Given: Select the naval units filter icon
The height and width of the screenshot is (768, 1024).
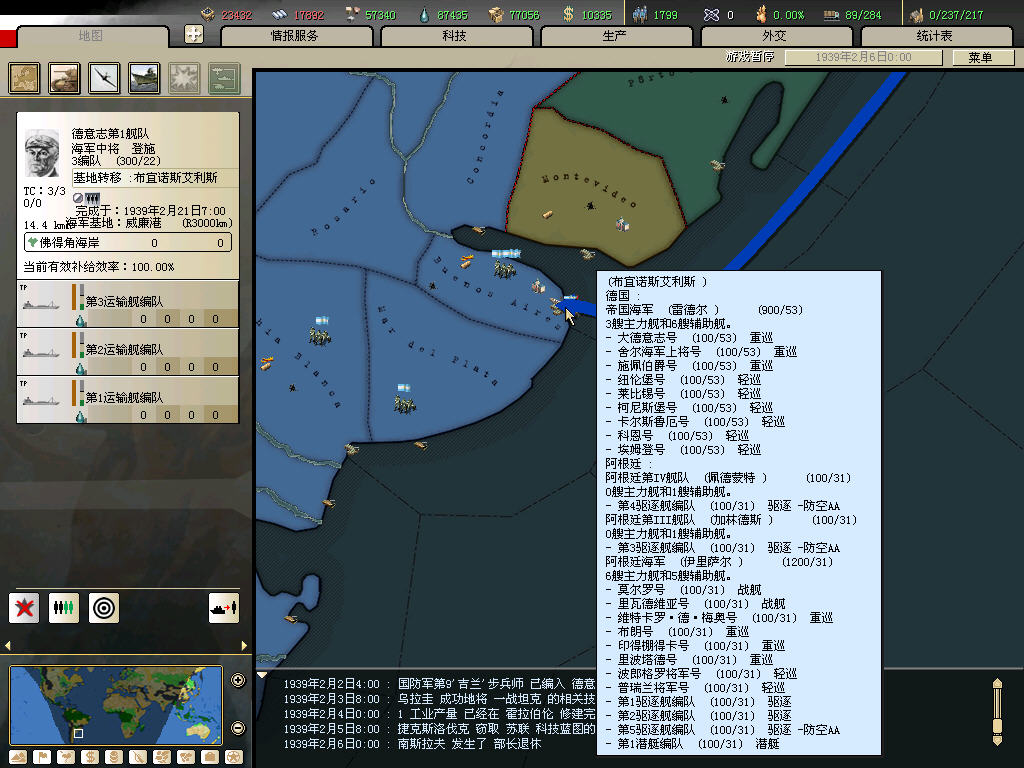Looking at the screenshot, I should tap(144, 78).
